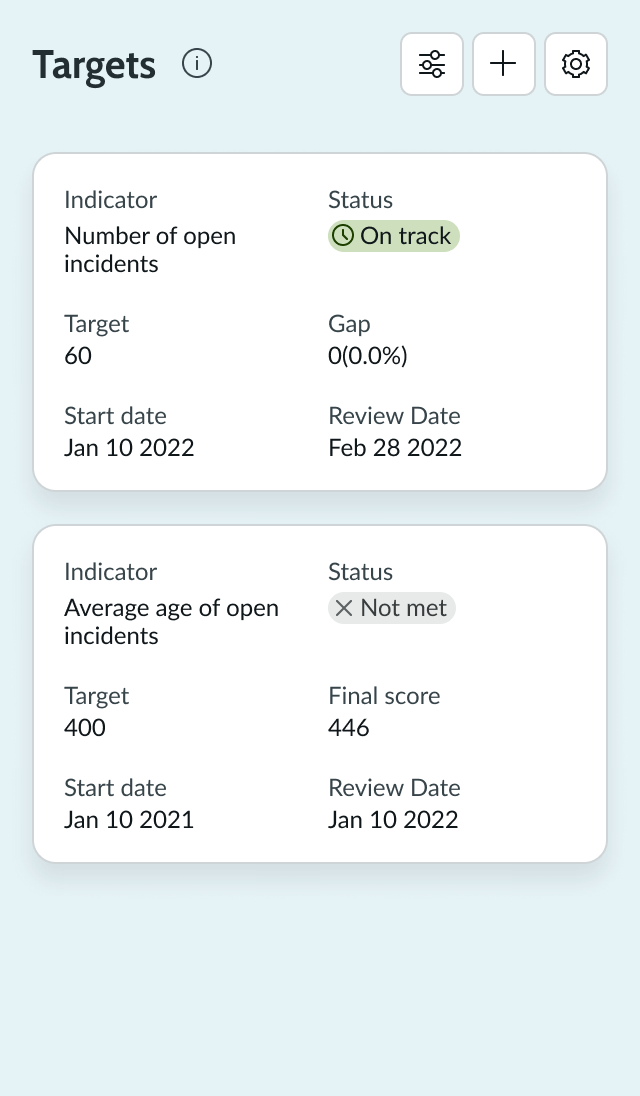Select the Number of open incidents indicator
640x1096 pixels.
pos(150,250)
